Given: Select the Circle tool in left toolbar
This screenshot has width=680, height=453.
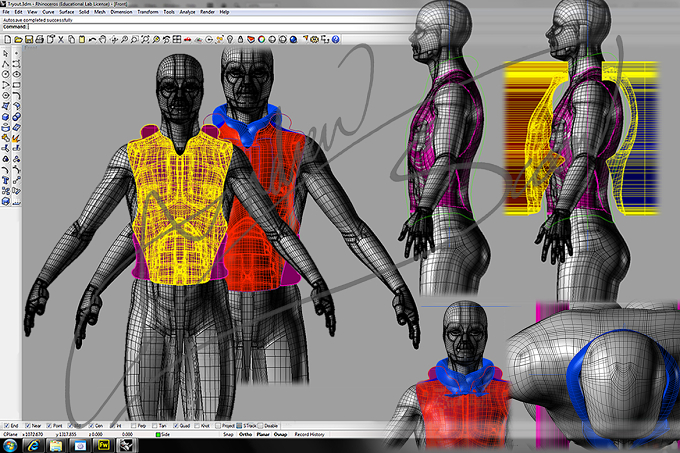Looking at the screenshot, I should pyautogui.click(x=6, y=74).
